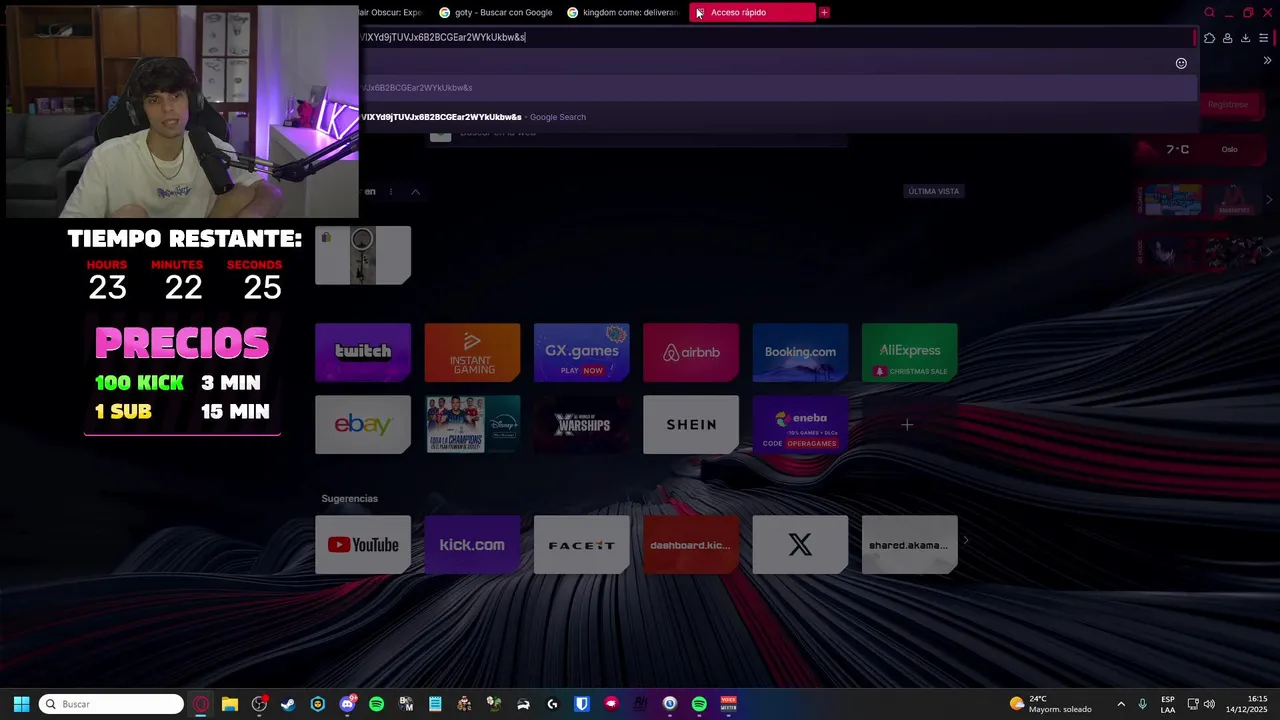The height and width of the screenshot is (720, 1280).
Task: Open the emoji smiley icon in suggestions
Action: 1181,63
